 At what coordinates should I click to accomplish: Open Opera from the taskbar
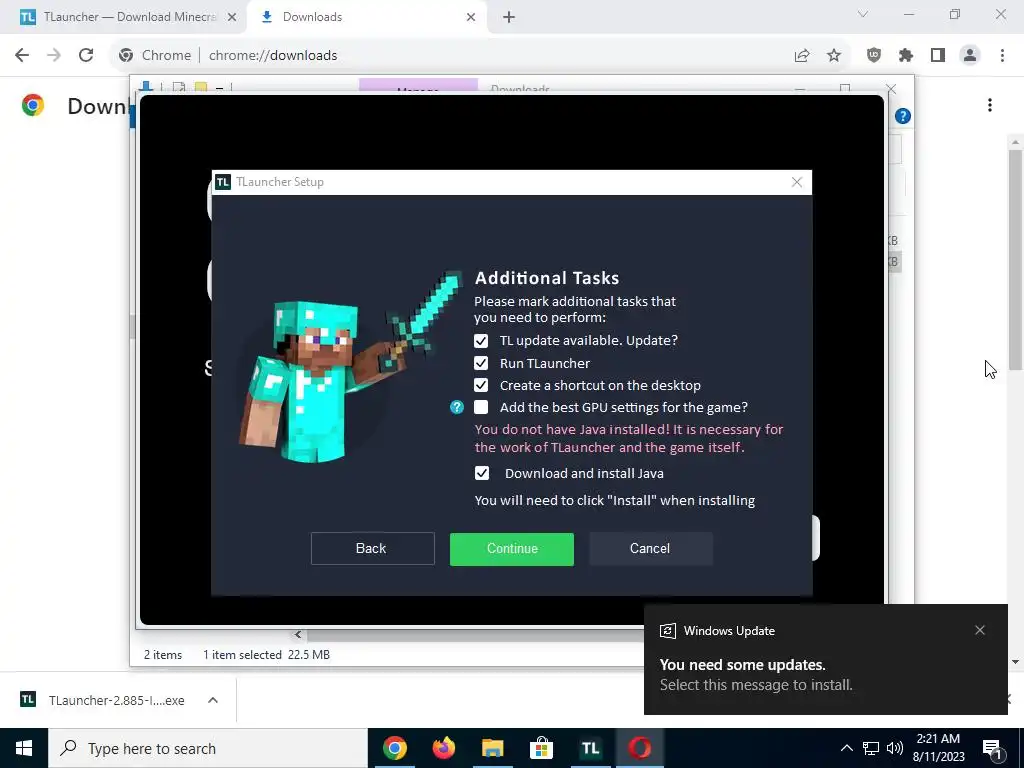click(639, 748)
